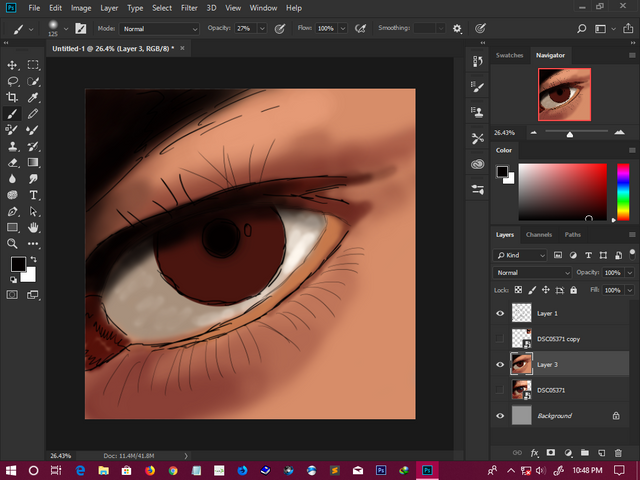Switch to the Channels tab
The height and width of the screenshot is (480, 640).
(x=538, y=235)
